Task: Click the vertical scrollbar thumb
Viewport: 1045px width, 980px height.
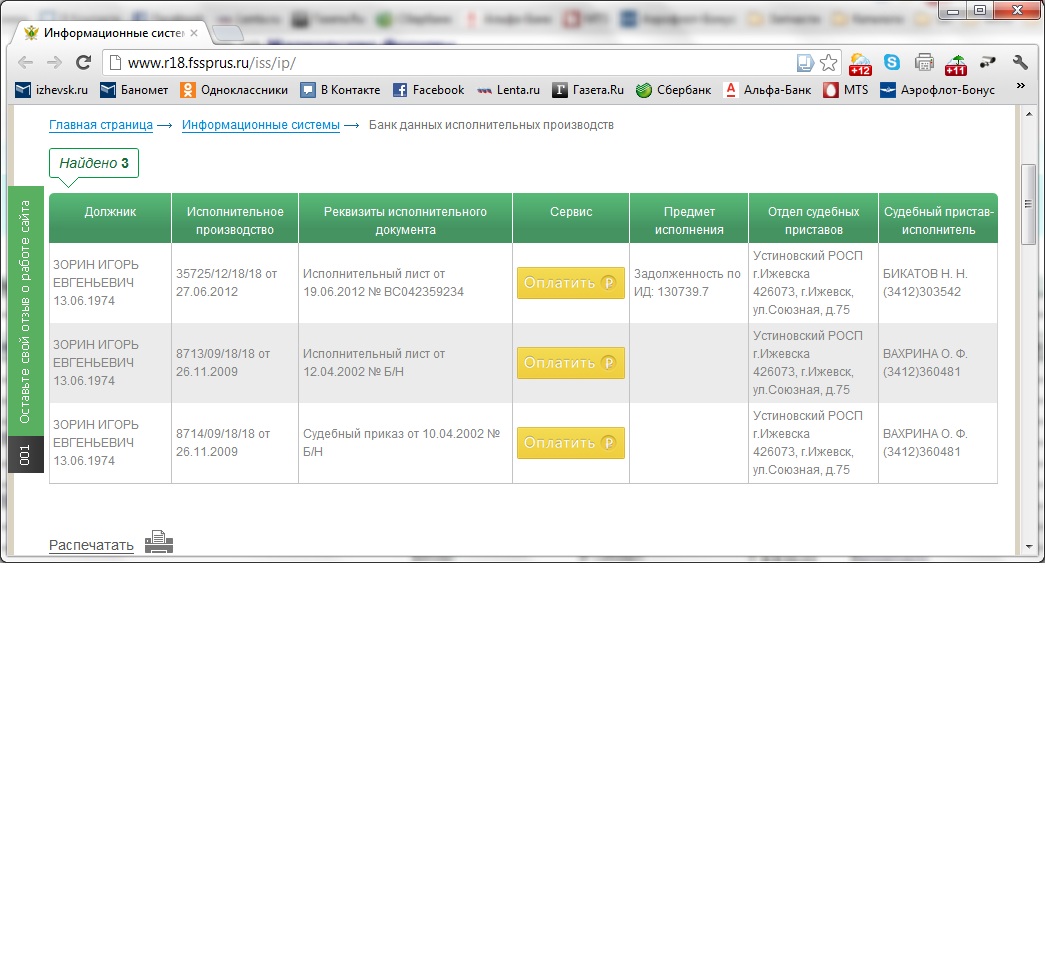Action: 1029,204
